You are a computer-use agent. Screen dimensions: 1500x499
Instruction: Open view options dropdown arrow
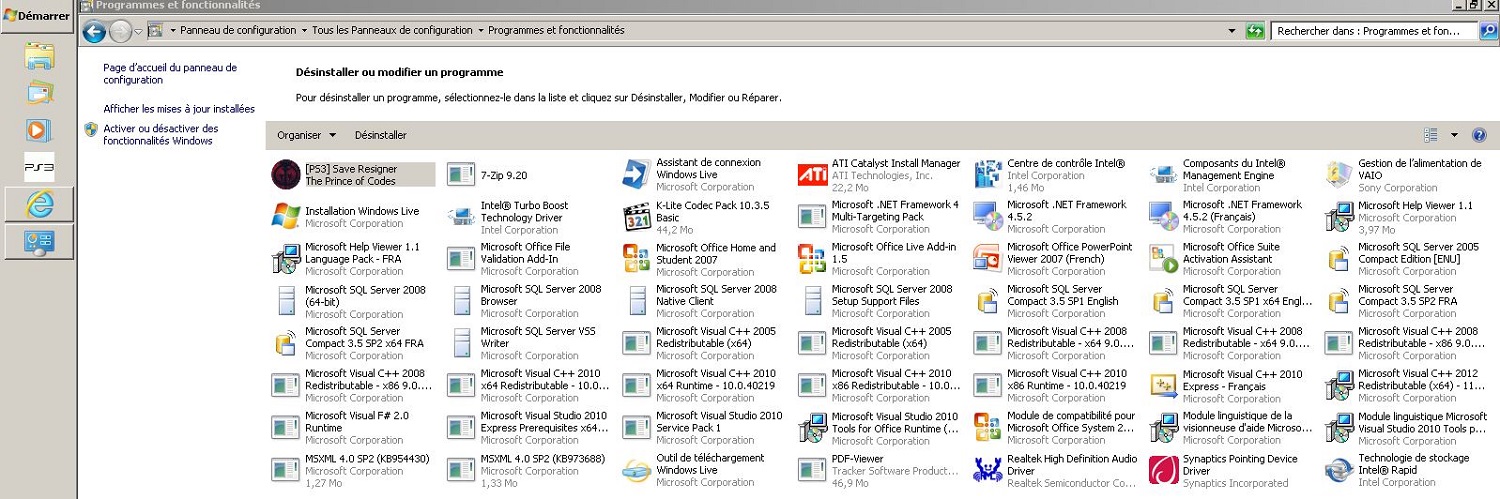click(1454, 135)
